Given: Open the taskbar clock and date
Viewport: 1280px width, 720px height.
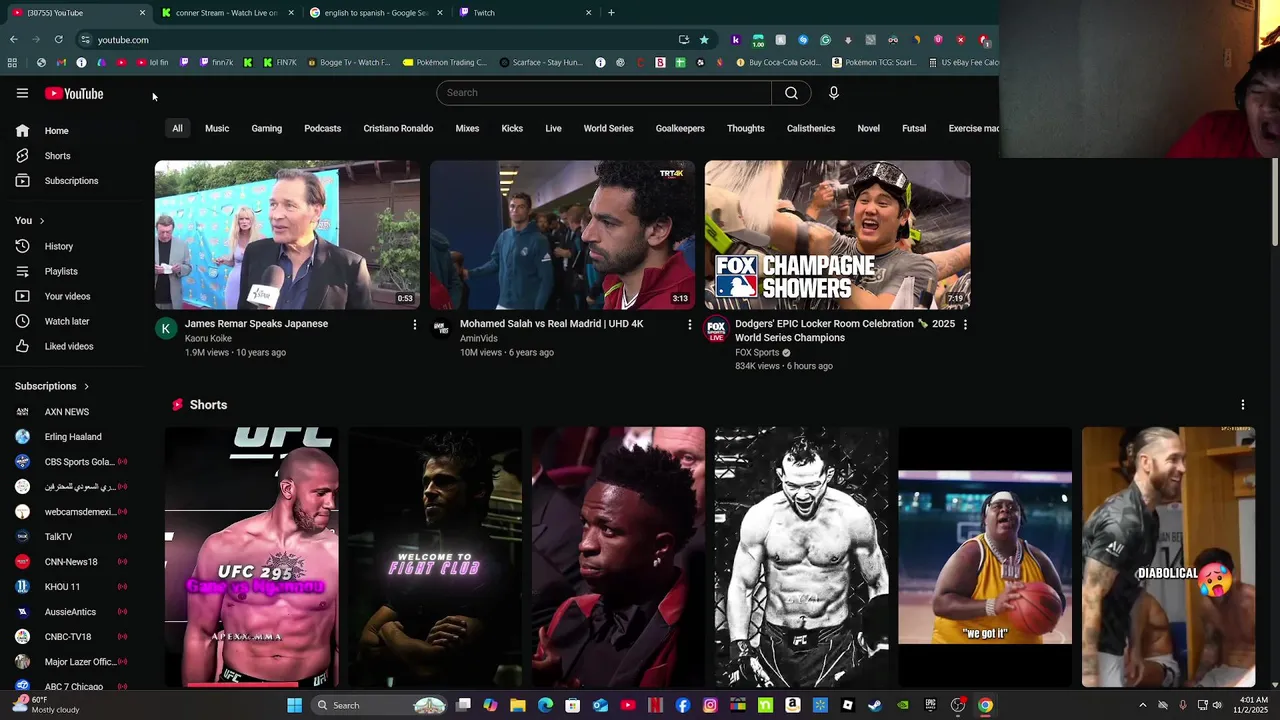Looking at the screenshot, I should tap(1253, 705).
